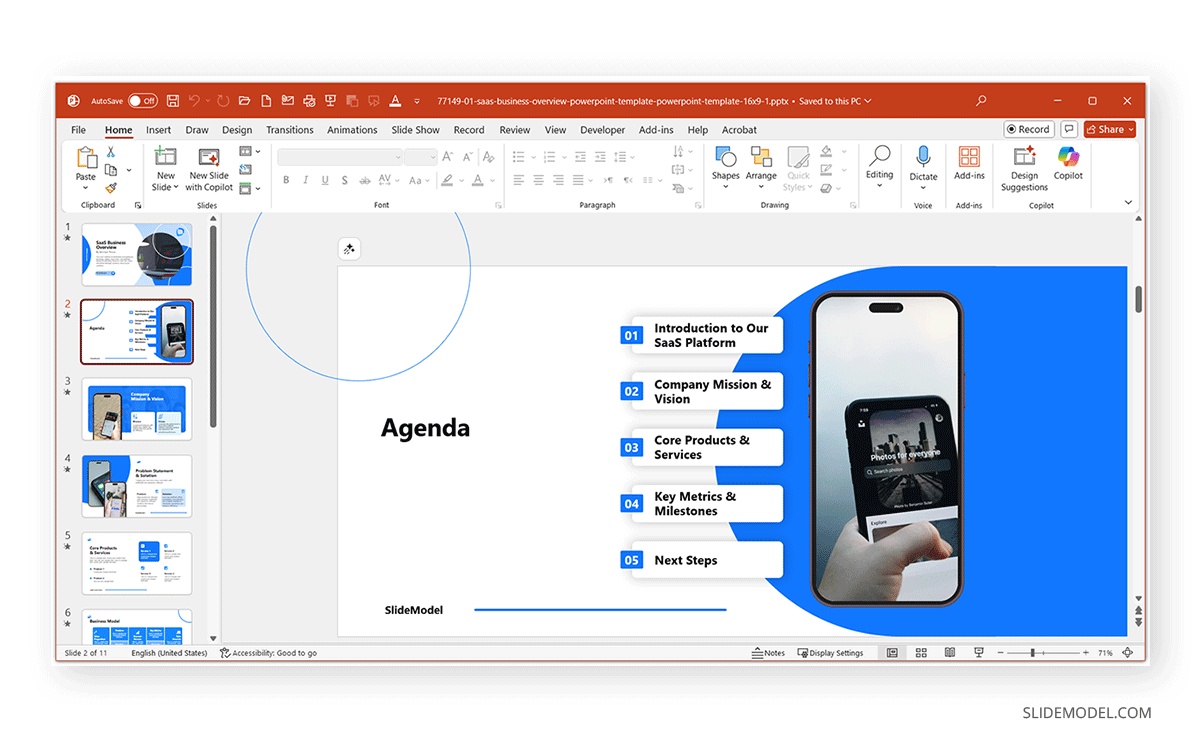Switch to the Slide Show tab

pyautogui.click(x=415, y=130)
